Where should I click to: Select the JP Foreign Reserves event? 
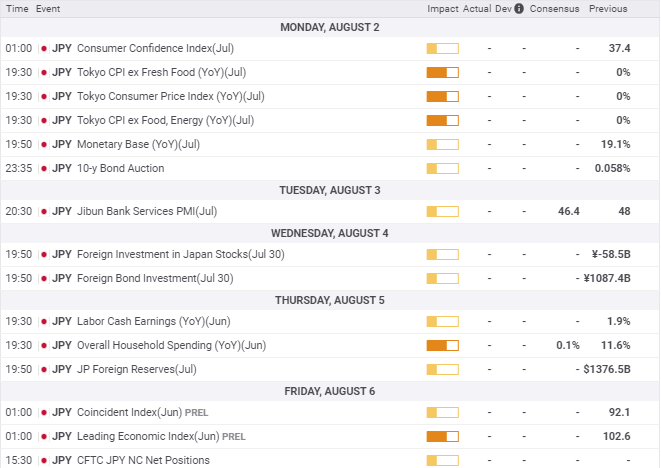[x=138, y=369]
